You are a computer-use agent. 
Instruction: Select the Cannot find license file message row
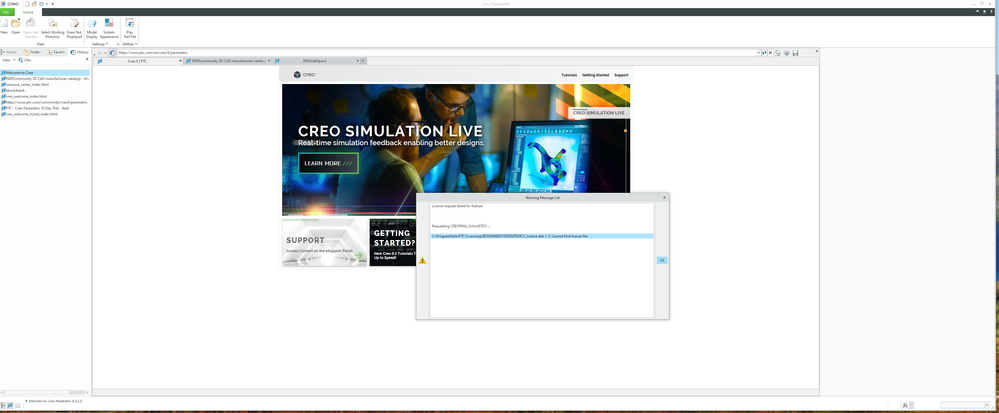pyautogui.click(x=542, y=236)
